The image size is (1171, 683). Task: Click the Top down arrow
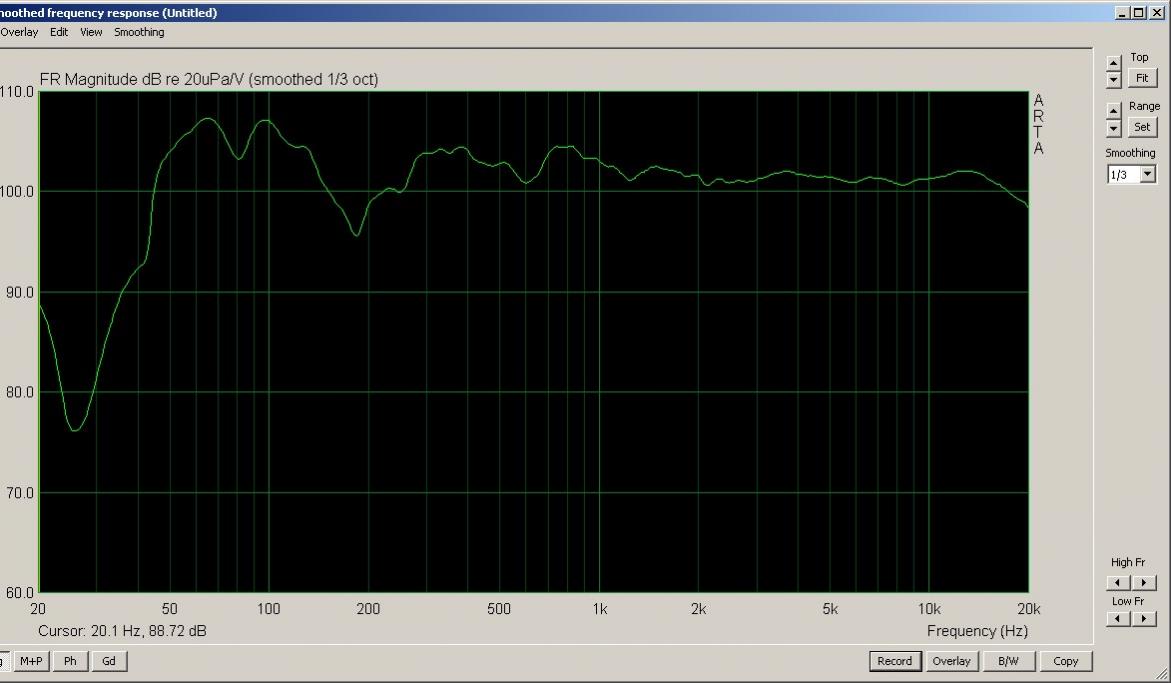click(1113, 79)
